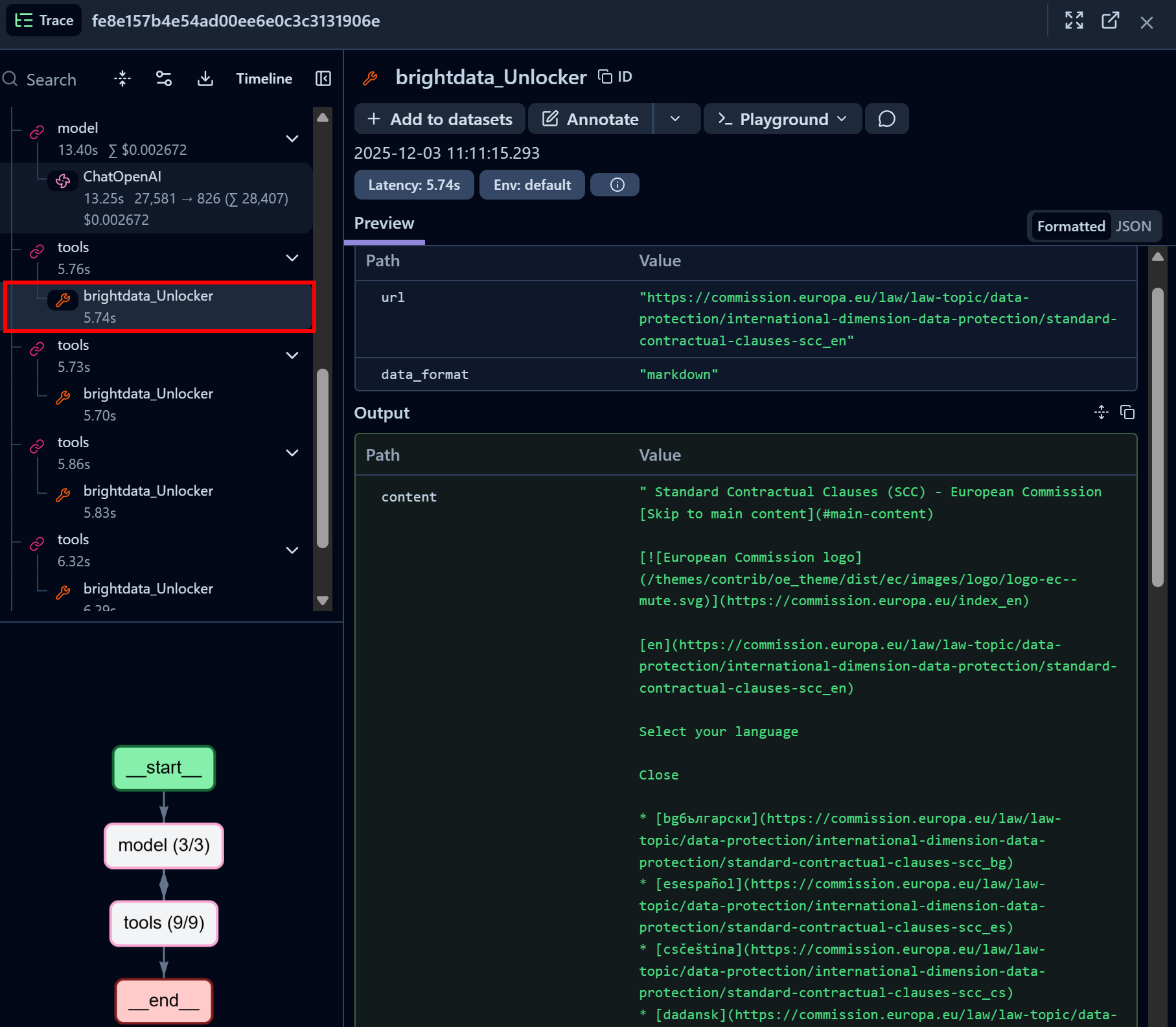Open the feedback comment bubble icon

[x=886, y=119]
